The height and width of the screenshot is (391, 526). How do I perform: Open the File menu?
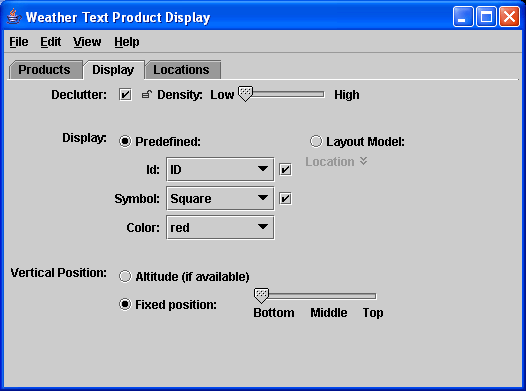19,42
